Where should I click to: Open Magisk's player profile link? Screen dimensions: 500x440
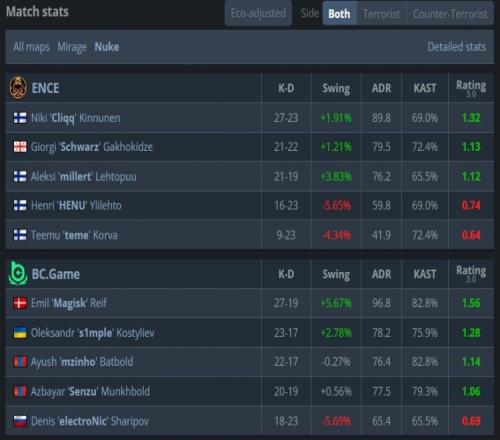[x=69, y=303]
